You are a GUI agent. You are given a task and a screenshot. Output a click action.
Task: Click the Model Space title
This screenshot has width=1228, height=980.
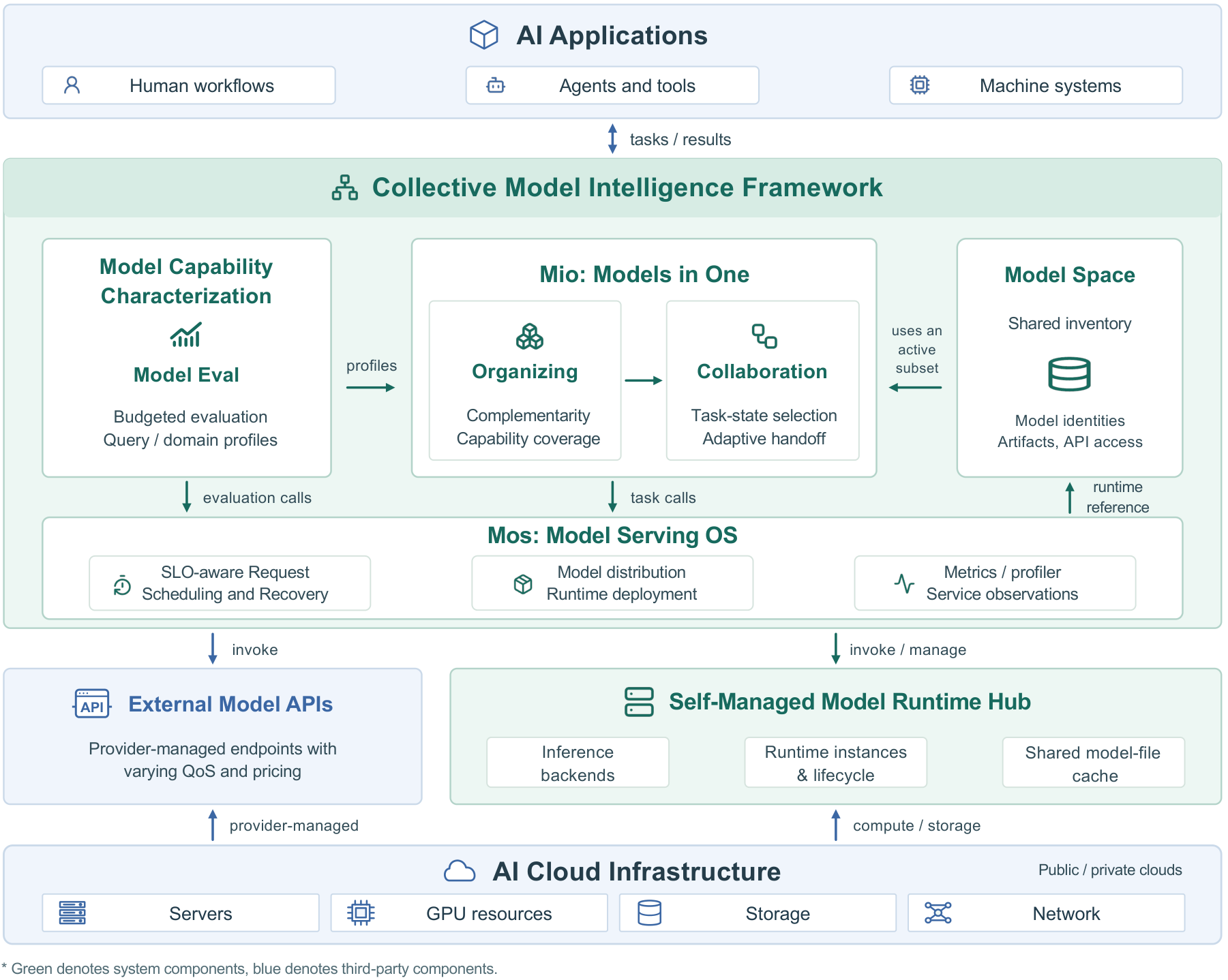[1069, 275]
